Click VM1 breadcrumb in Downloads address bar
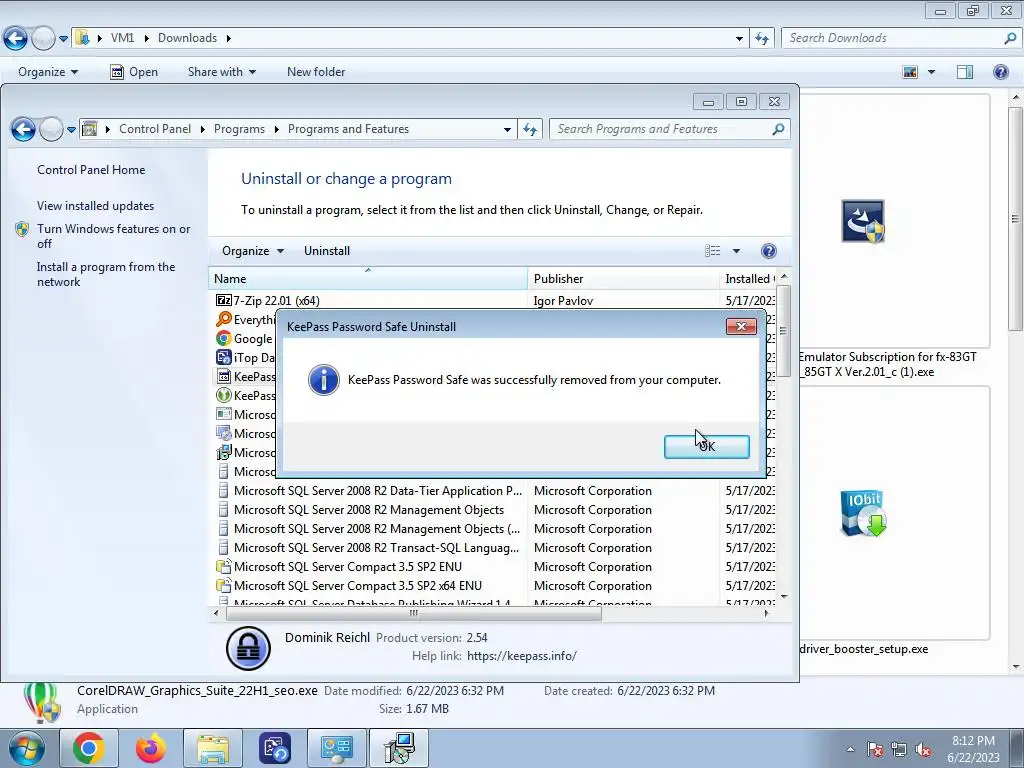The image size is (1024, 768). [x=122, y=38]
